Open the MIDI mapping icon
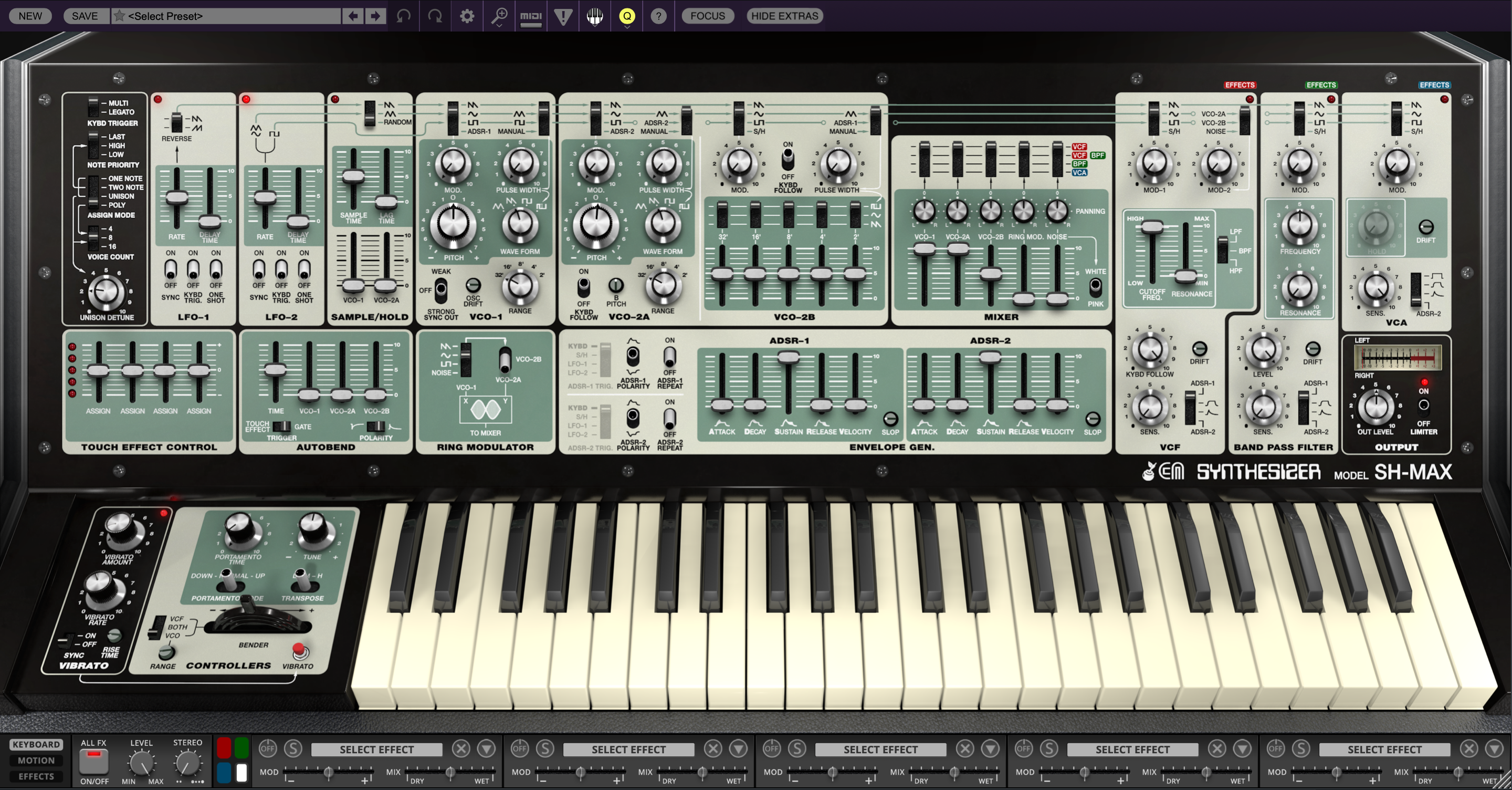 pyautogui.click(x=531, y=16)
